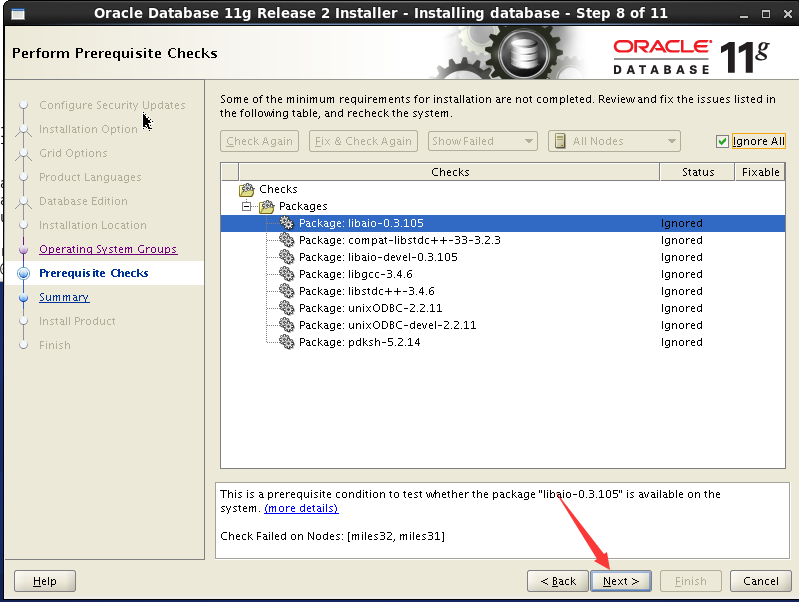The width and height of the screenshot is (799, 602).
Task: Click the gear icon beside Package: libaio-0.3.105
Action: [287, 223]
